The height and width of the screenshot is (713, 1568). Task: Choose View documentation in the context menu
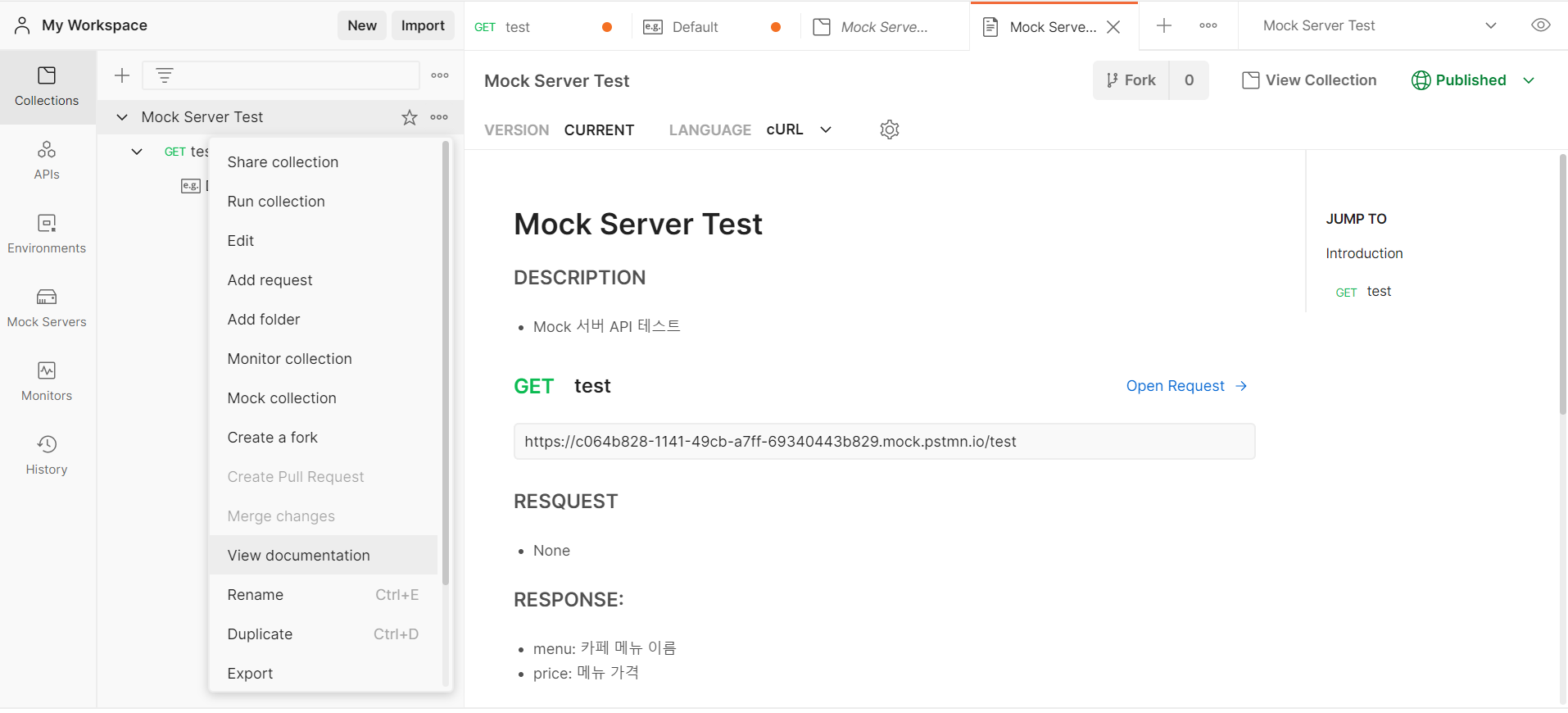[324, 556]
